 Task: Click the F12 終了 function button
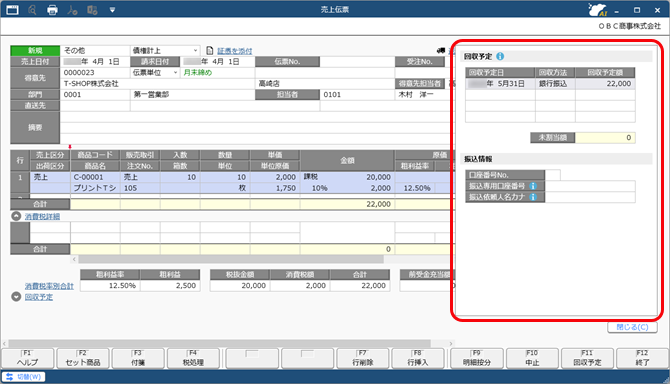(x=642, y=358)
